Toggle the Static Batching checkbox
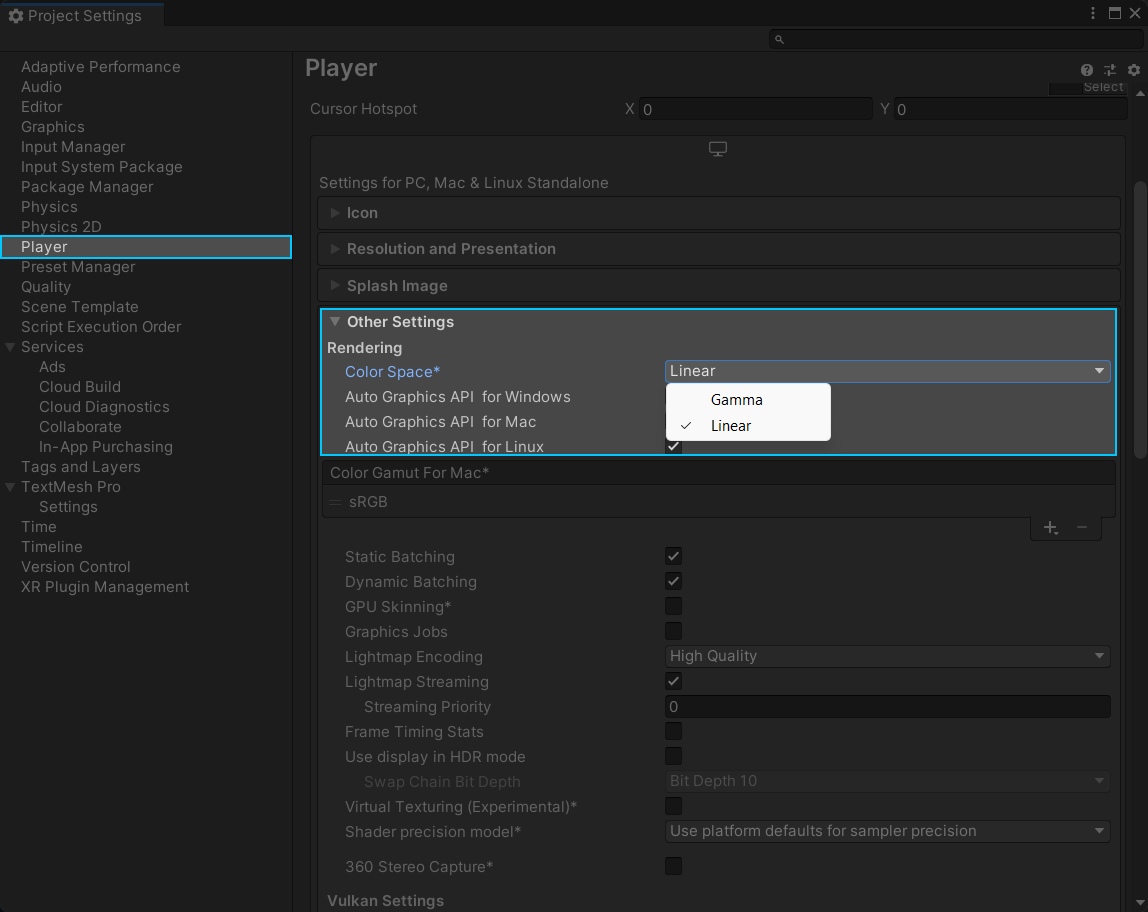This screenshot has width=1148, height=912. click(x=673, y=556)
